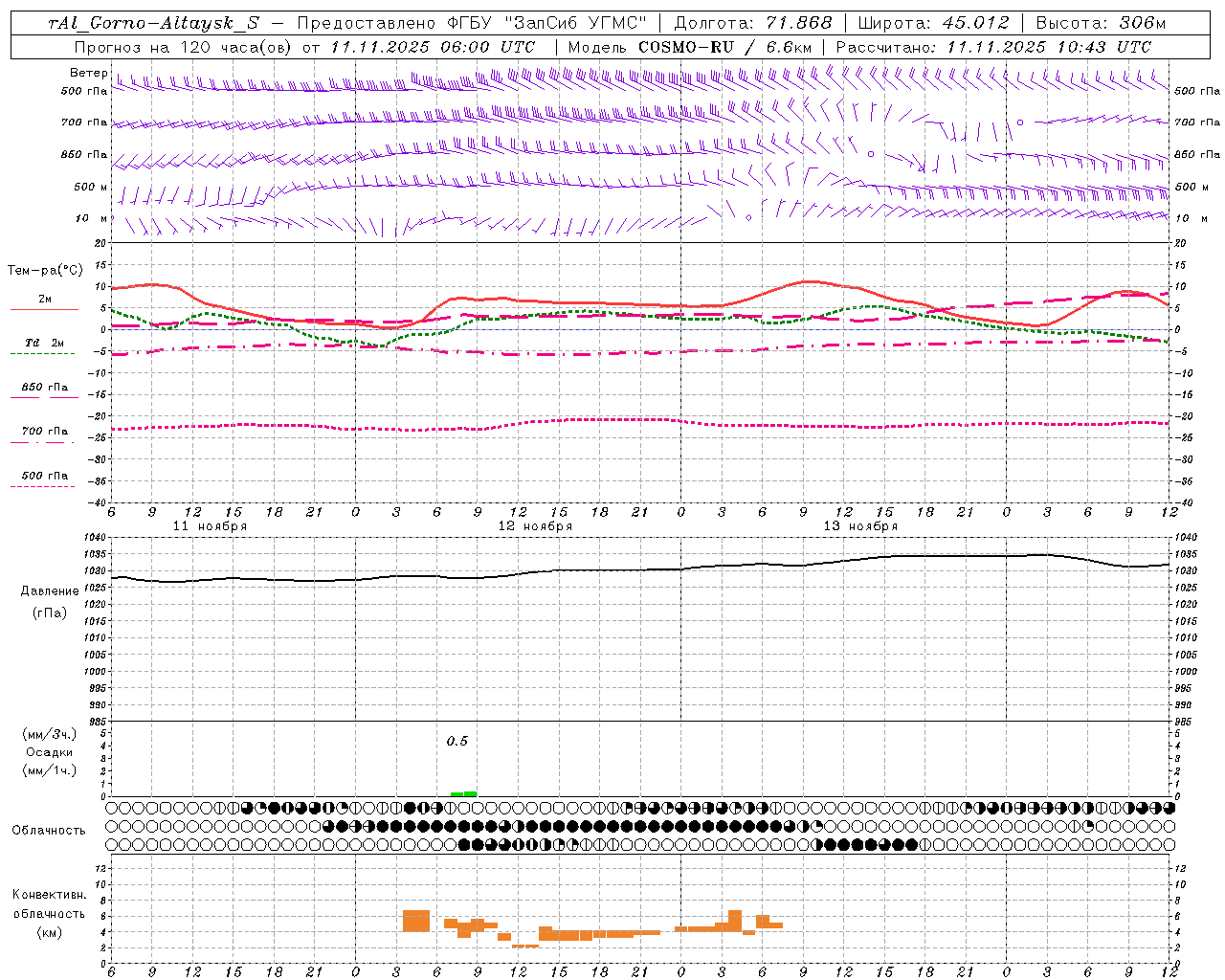Viewport: 1225px width, 980px height.
Task: Click the station title rAl_Gorno-Altaysk_S
Action: coord(153,24)
